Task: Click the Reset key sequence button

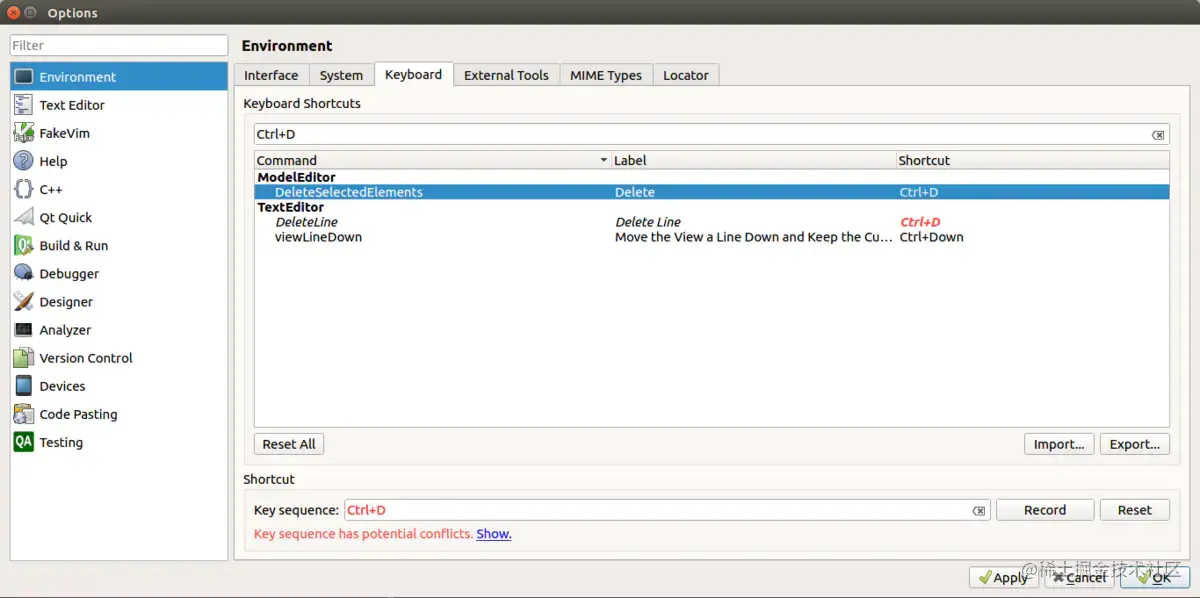Action: pos(1135,510)
